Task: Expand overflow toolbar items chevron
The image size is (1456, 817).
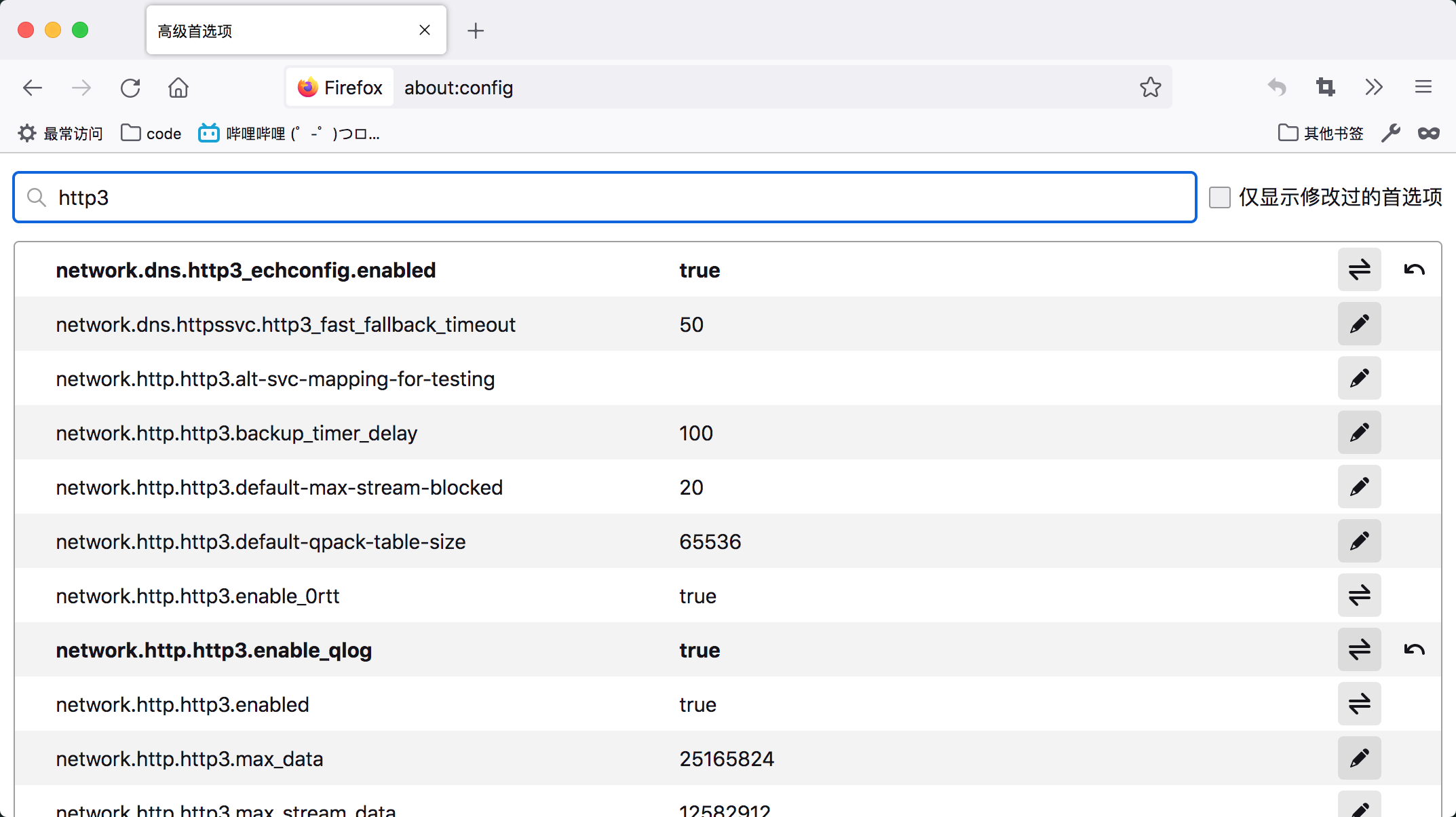Action: tap(1374, 88)
